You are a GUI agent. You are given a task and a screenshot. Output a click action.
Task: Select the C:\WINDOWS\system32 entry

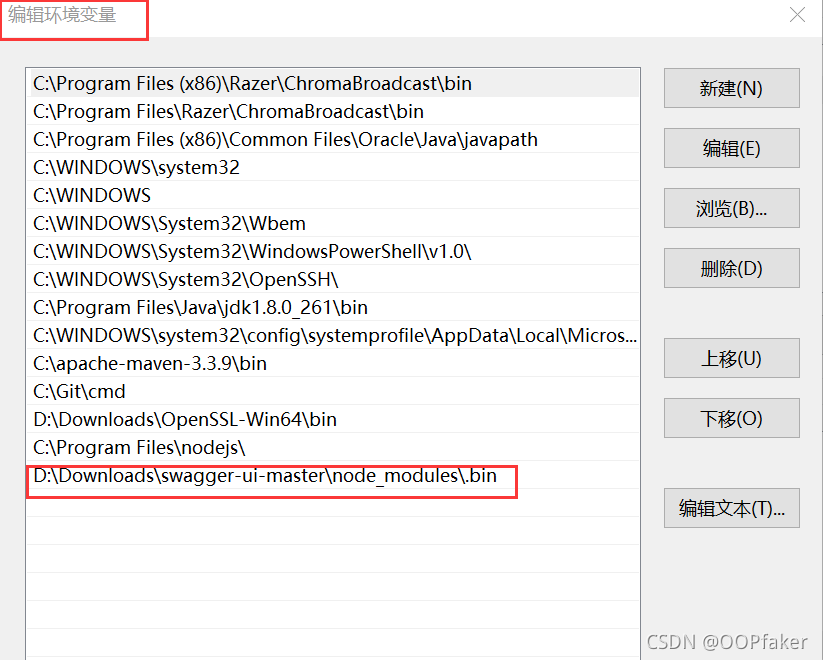coord(333,167)
